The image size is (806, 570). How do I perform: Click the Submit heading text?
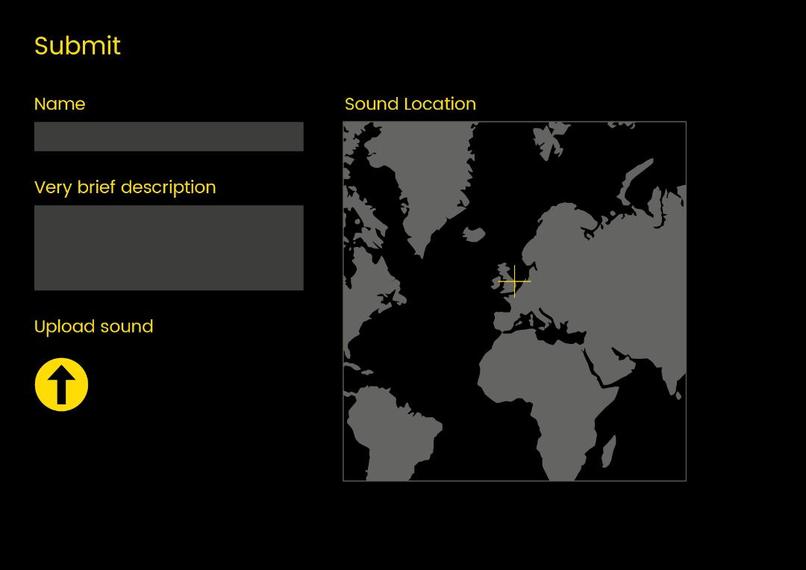(77, 46)
